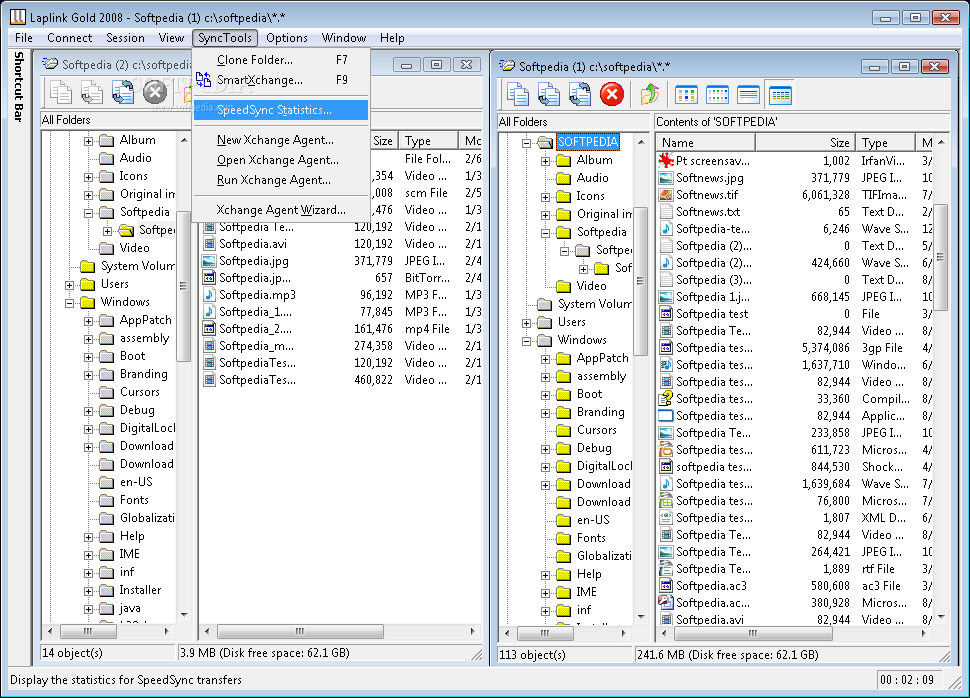This screenshot has width=970, height=698.
Task: Open the File menu
Action: click(x=24, y=38)
